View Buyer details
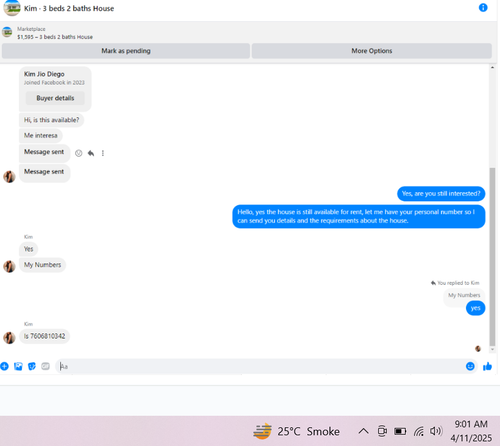Viewport: 500px width, 446px height. (55, 98)
